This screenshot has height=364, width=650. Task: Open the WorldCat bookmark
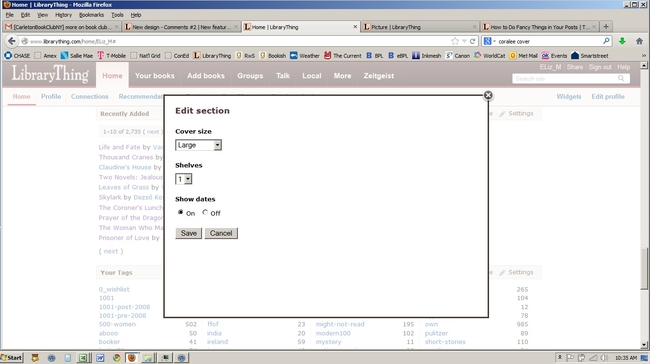tap(490, 56)
